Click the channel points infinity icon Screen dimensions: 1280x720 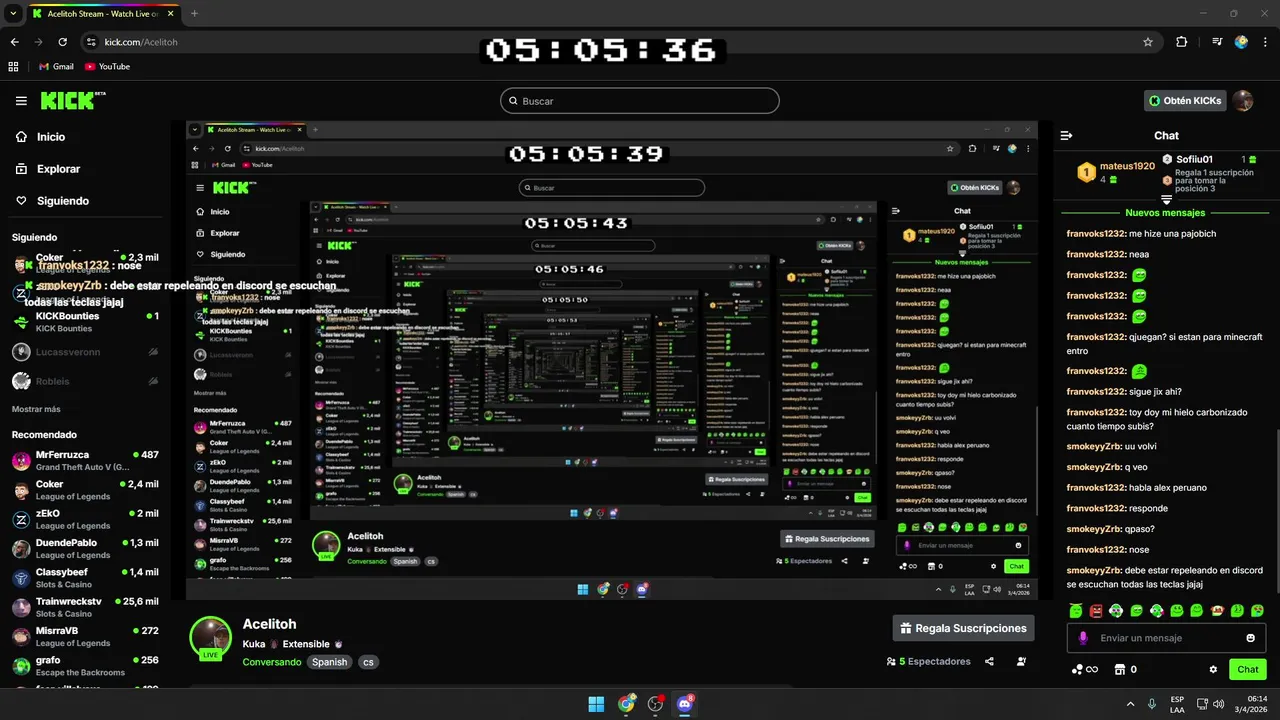coord(1084,669)
